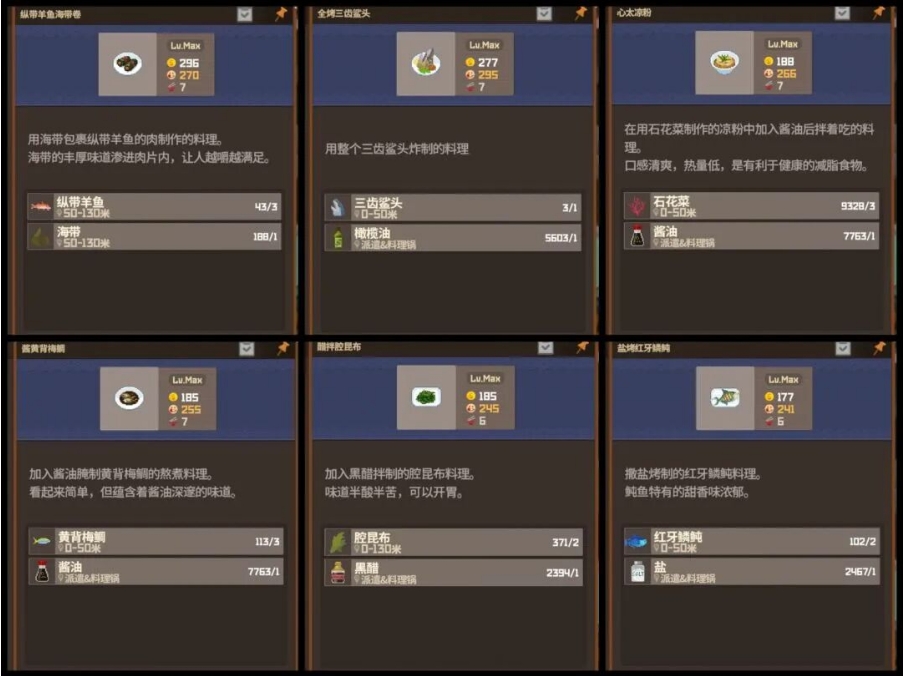Click the 盐烤红牙鳞鲀 dish thumbnail
The width and height of the screenshot is (903, 676).
[x=724, y=398]
